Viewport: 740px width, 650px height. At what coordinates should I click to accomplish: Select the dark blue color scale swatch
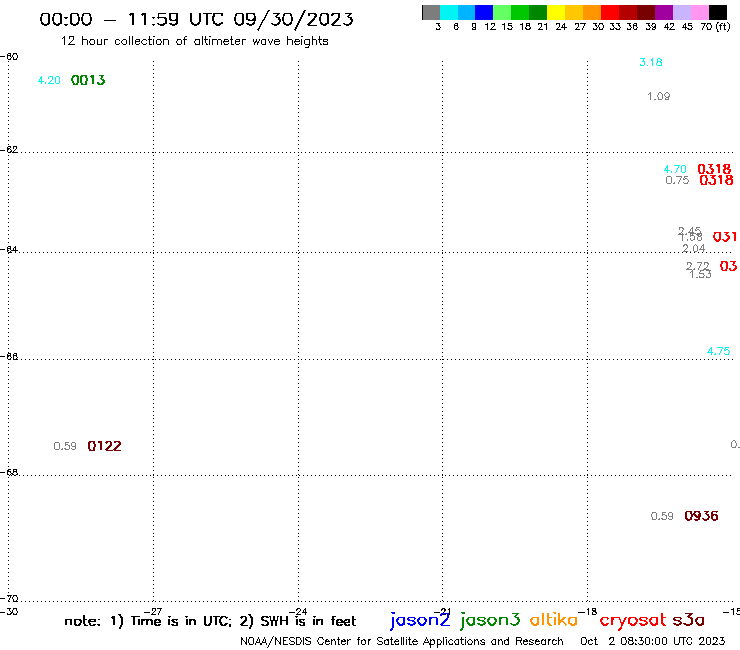[x=484, y=12]
